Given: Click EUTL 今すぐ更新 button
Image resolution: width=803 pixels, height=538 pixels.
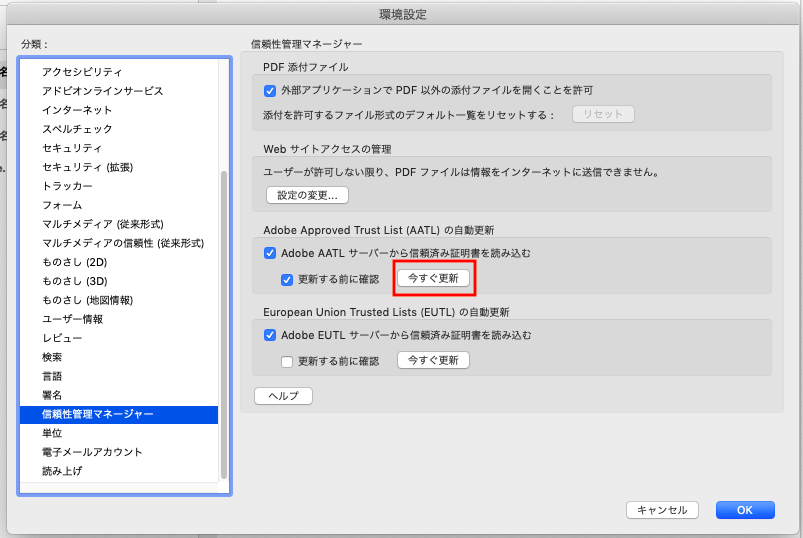Looking at the screenshot, I should (x=433, y=360).
